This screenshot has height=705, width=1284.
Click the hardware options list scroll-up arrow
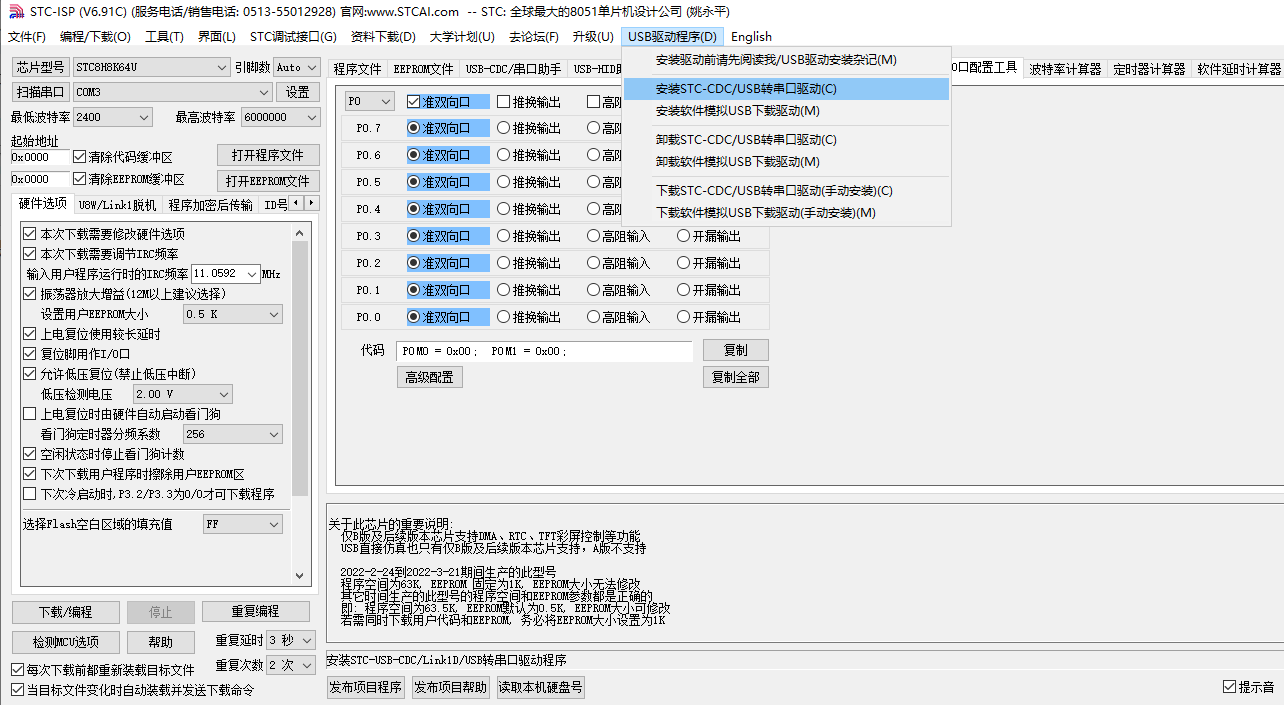[300, 232]
